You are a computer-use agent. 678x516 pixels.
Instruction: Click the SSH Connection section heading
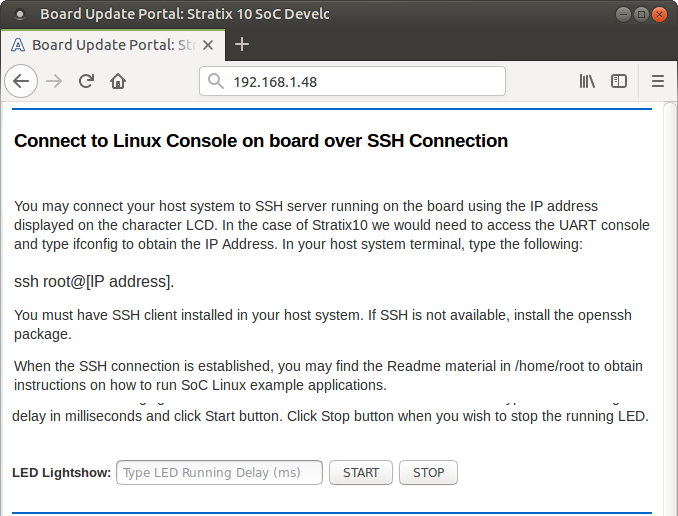[261, 141]
